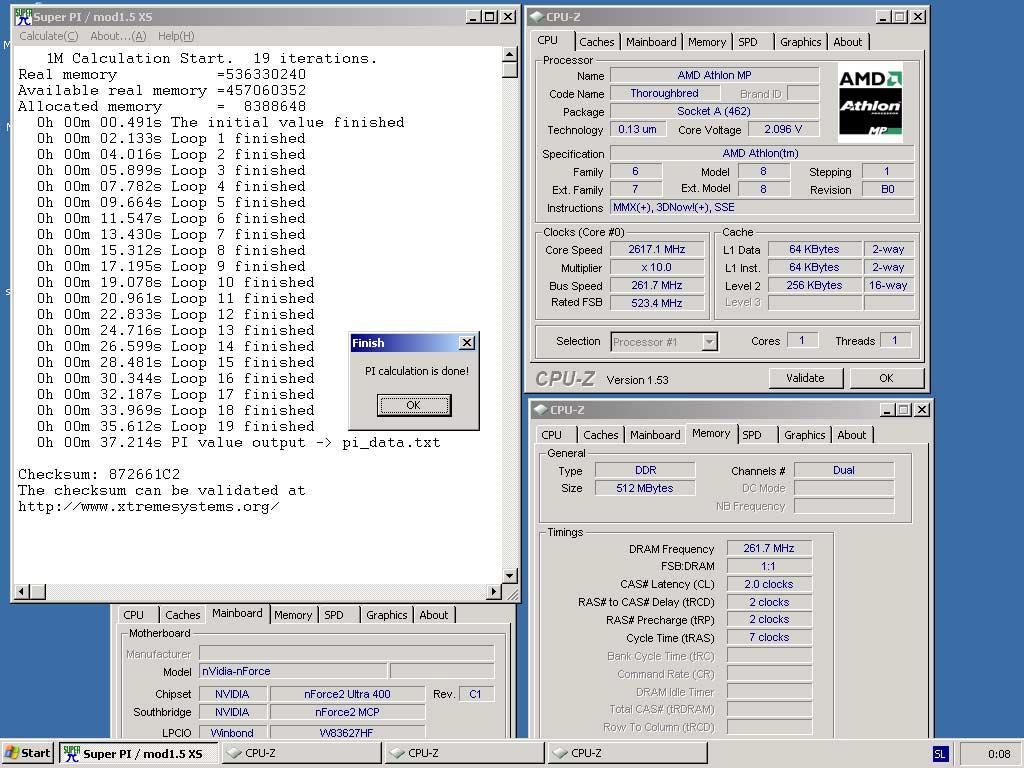Maximize the Super PI window
The width and height of the screenshot is (1024, 768).
[x=489, y=17]
